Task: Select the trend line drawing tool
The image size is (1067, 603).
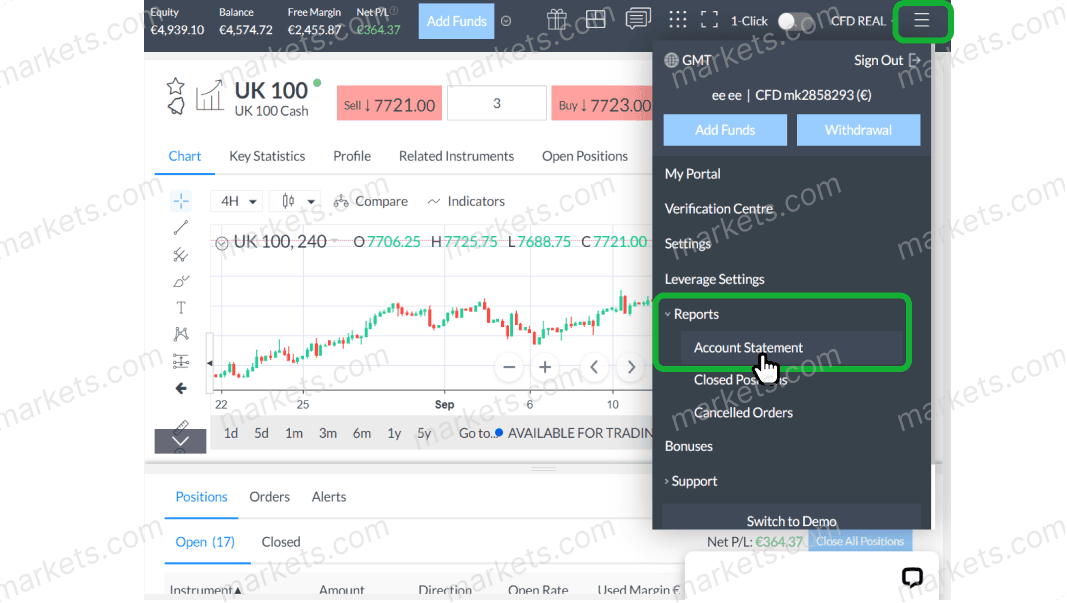Action: [181, 227]
